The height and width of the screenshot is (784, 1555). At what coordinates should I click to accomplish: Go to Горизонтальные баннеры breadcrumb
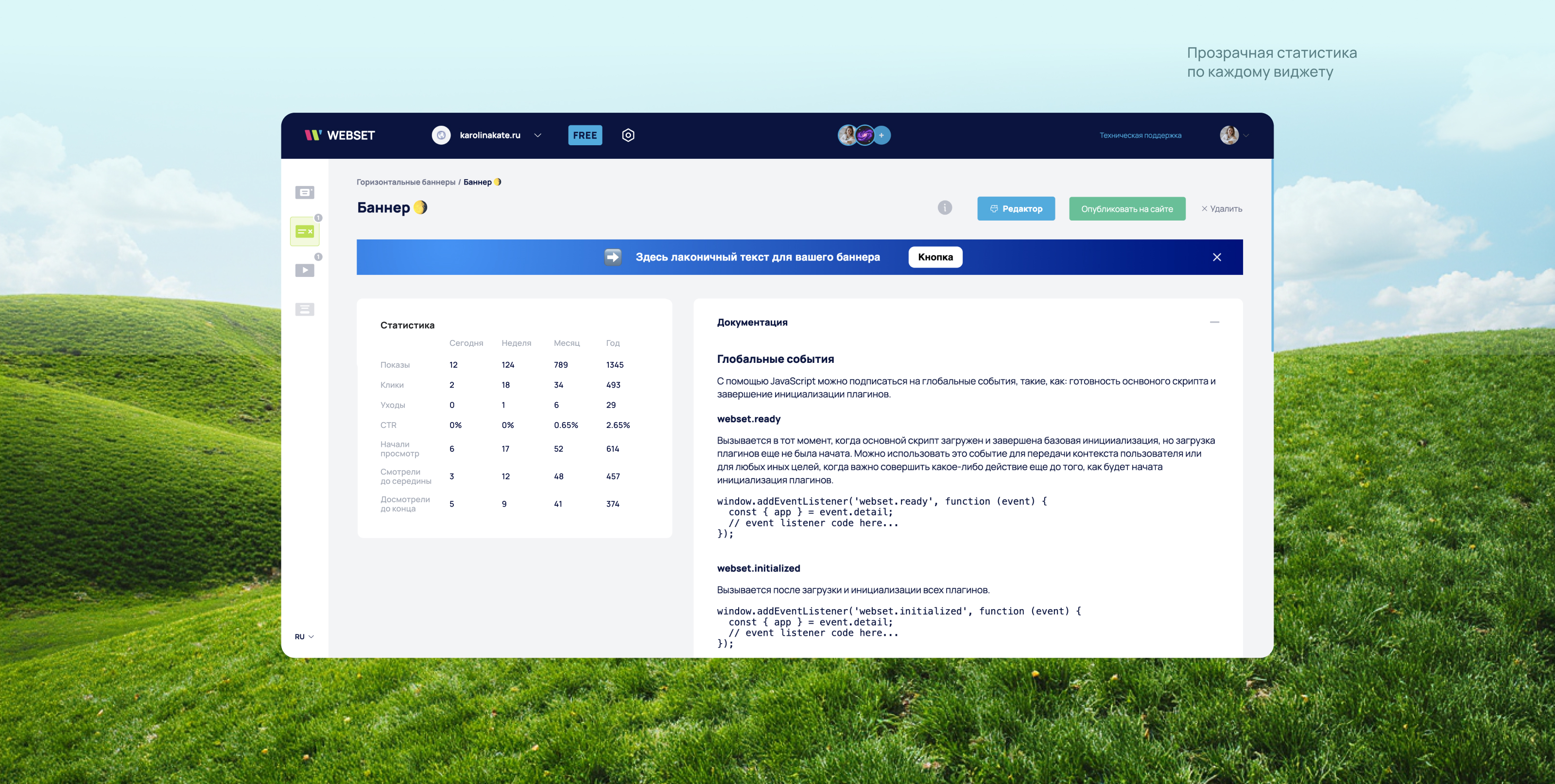pyautogui.click(x=406, y=182)
